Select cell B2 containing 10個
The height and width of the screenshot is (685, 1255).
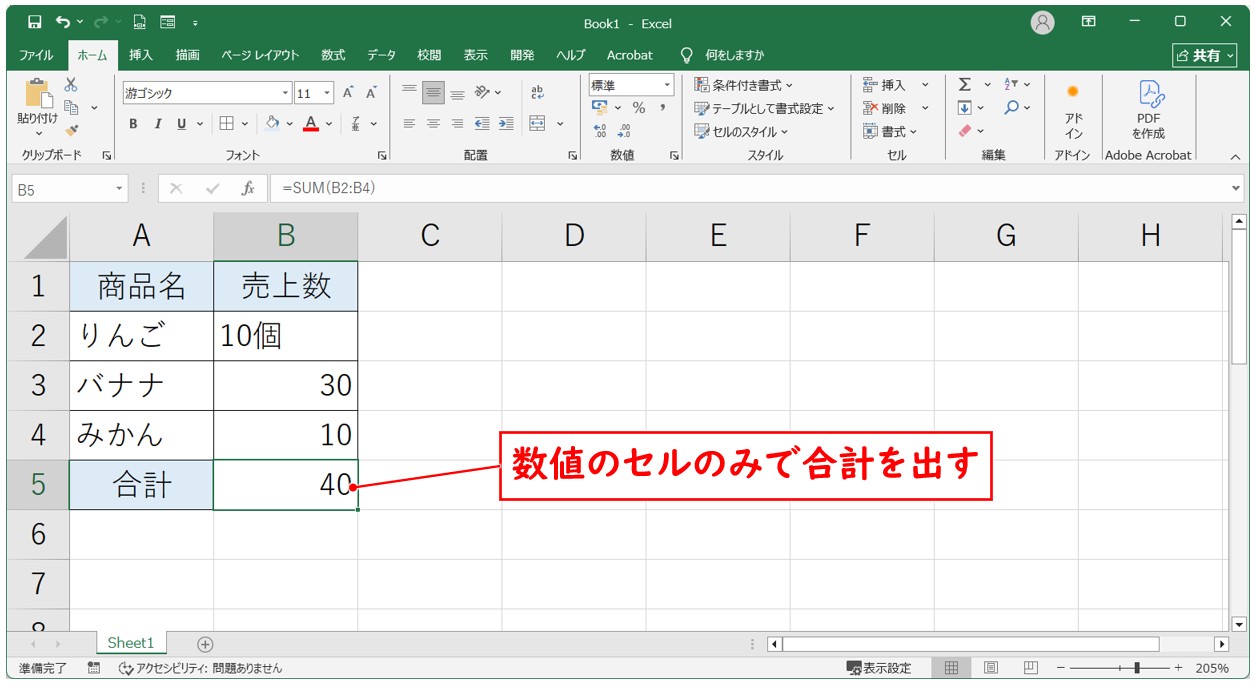coord(285,336)
